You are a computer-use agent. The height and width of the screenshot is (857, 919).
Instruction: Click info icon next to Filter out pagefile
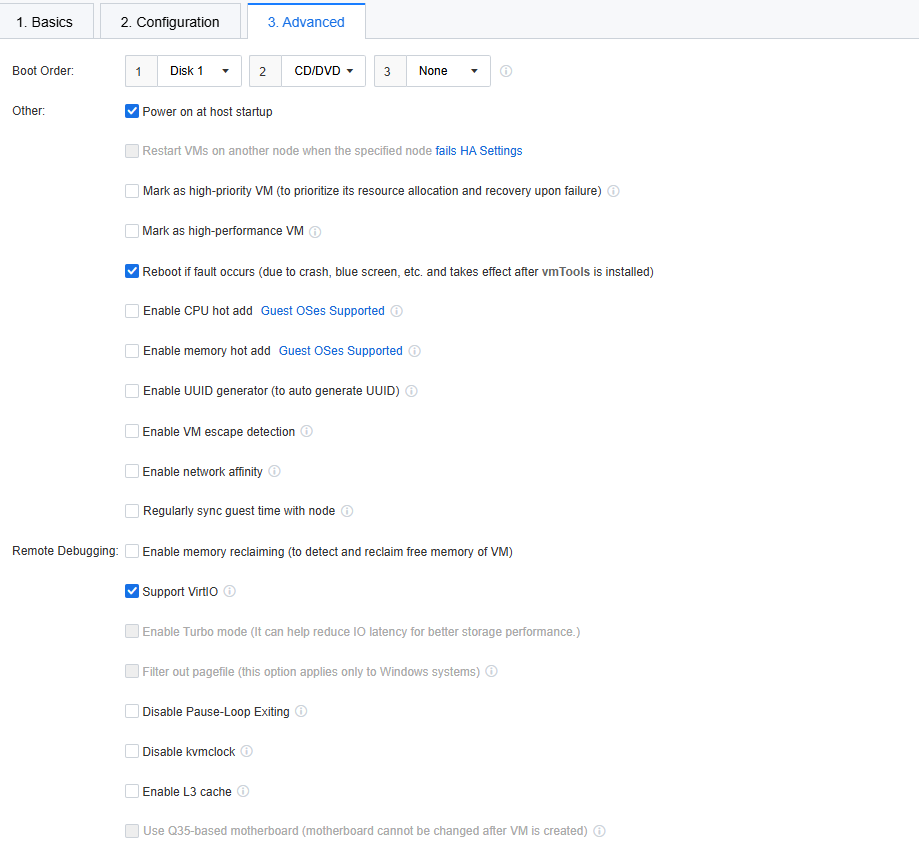492,671
